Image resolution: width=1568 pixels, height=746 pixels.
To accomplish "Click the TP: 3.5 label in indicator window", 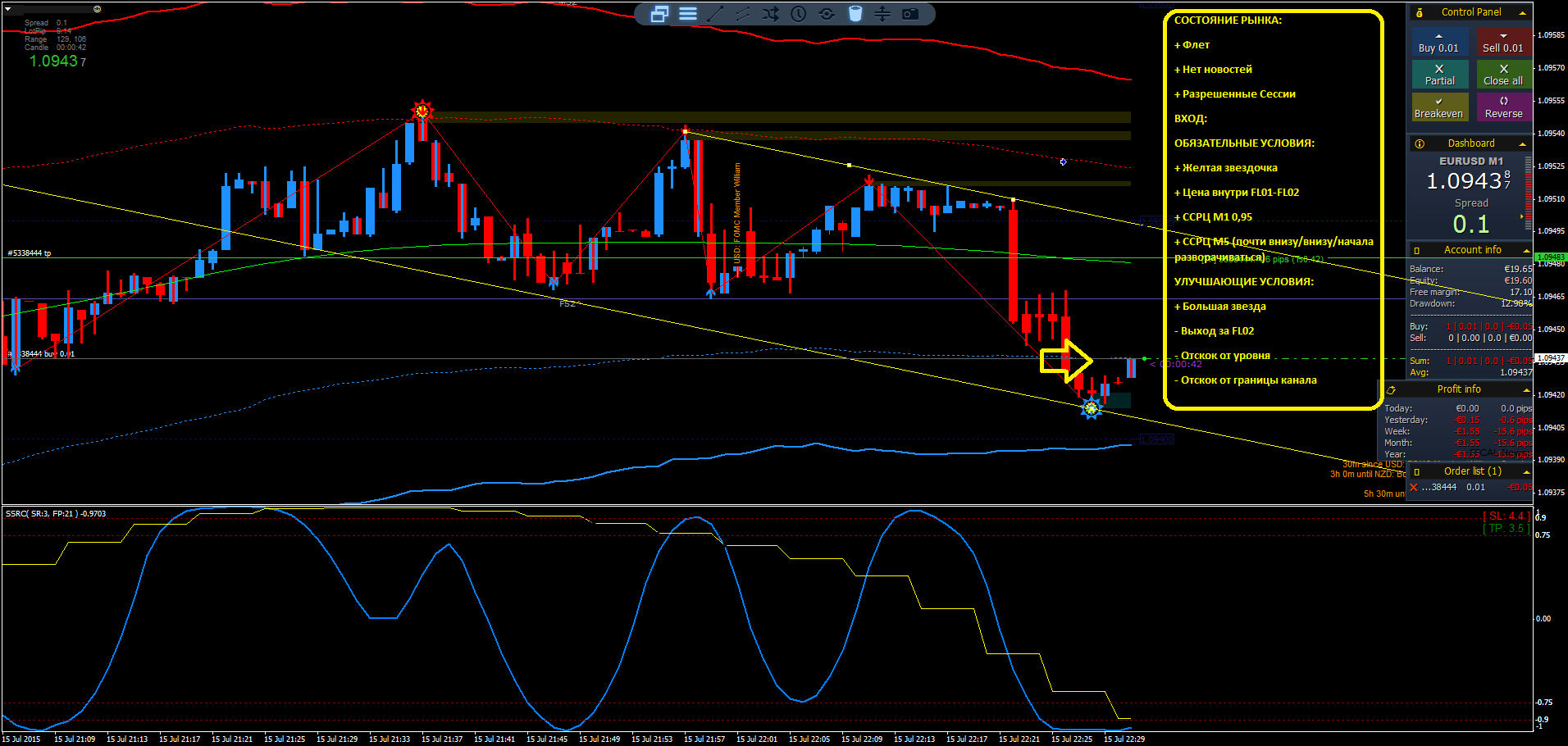I will [1506, 528].
